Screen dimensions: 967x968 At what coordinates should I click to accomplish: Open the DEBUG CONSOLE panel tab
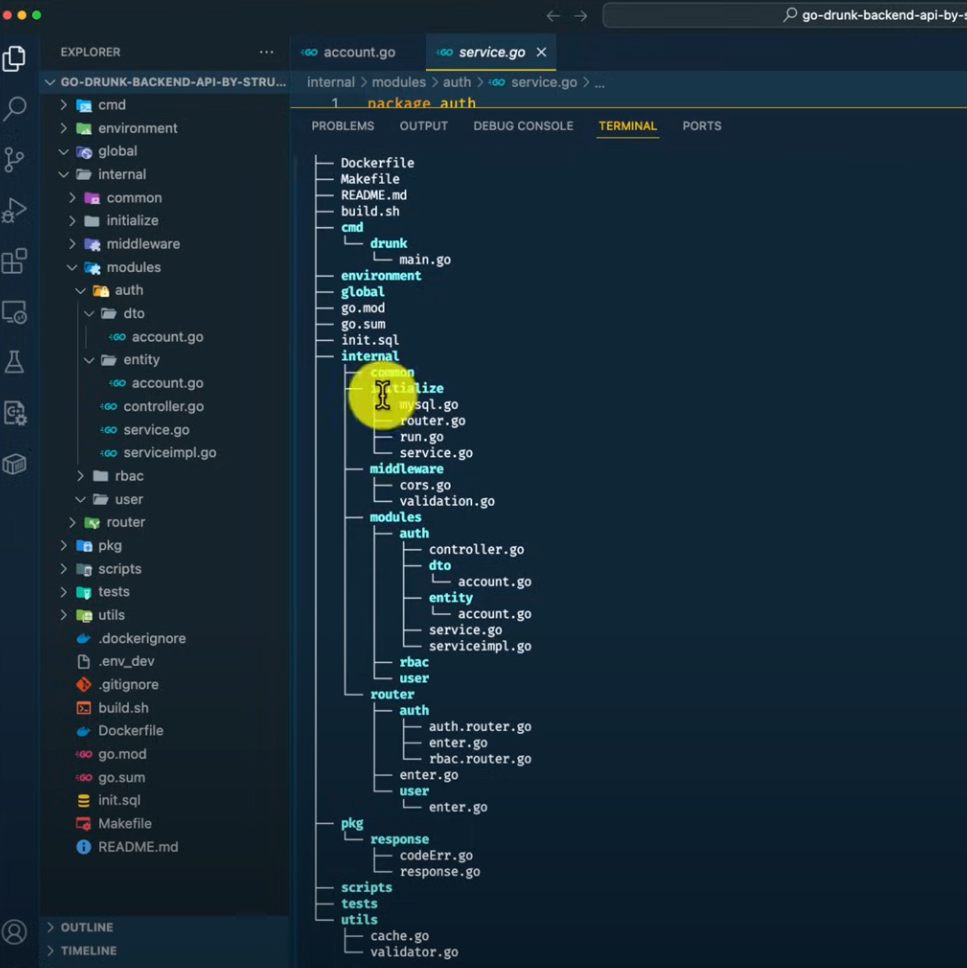coord(523,126)
